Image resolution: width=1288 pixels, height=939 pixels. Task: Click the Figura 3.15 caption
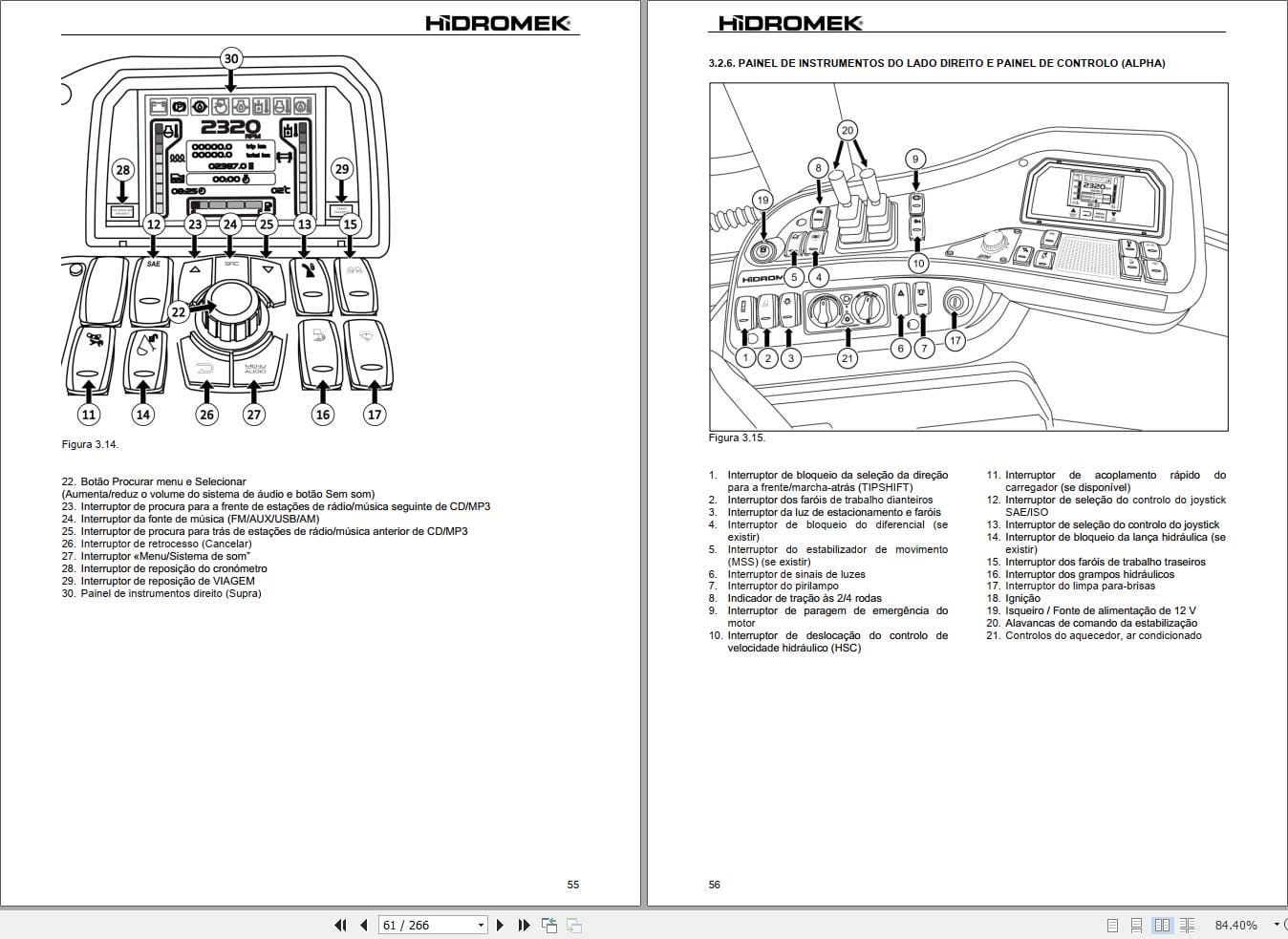737,437
